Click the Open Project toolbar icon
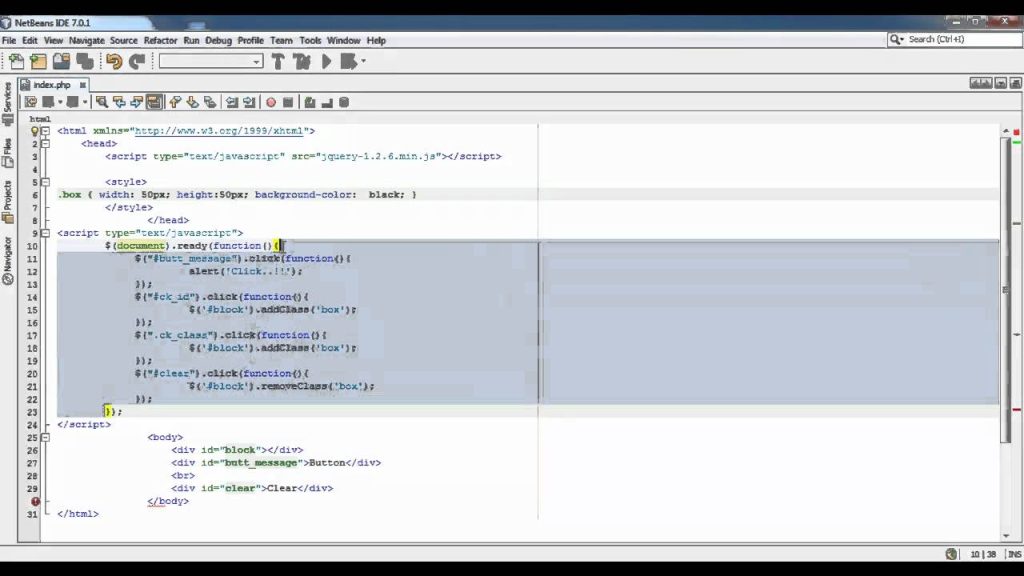The image size is (1024, 576). 61,61
